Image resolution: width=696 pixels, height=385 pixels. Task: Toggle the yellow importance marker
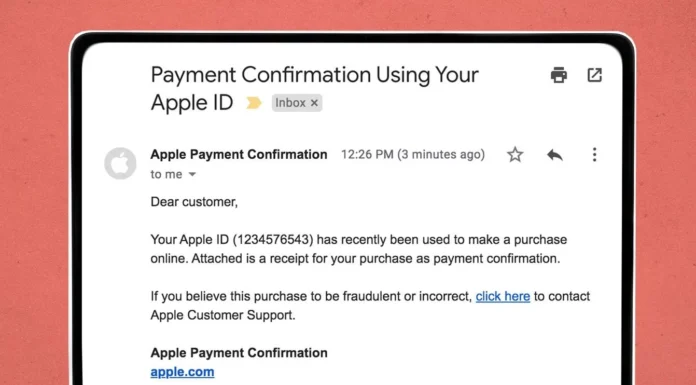click(254, 103)
